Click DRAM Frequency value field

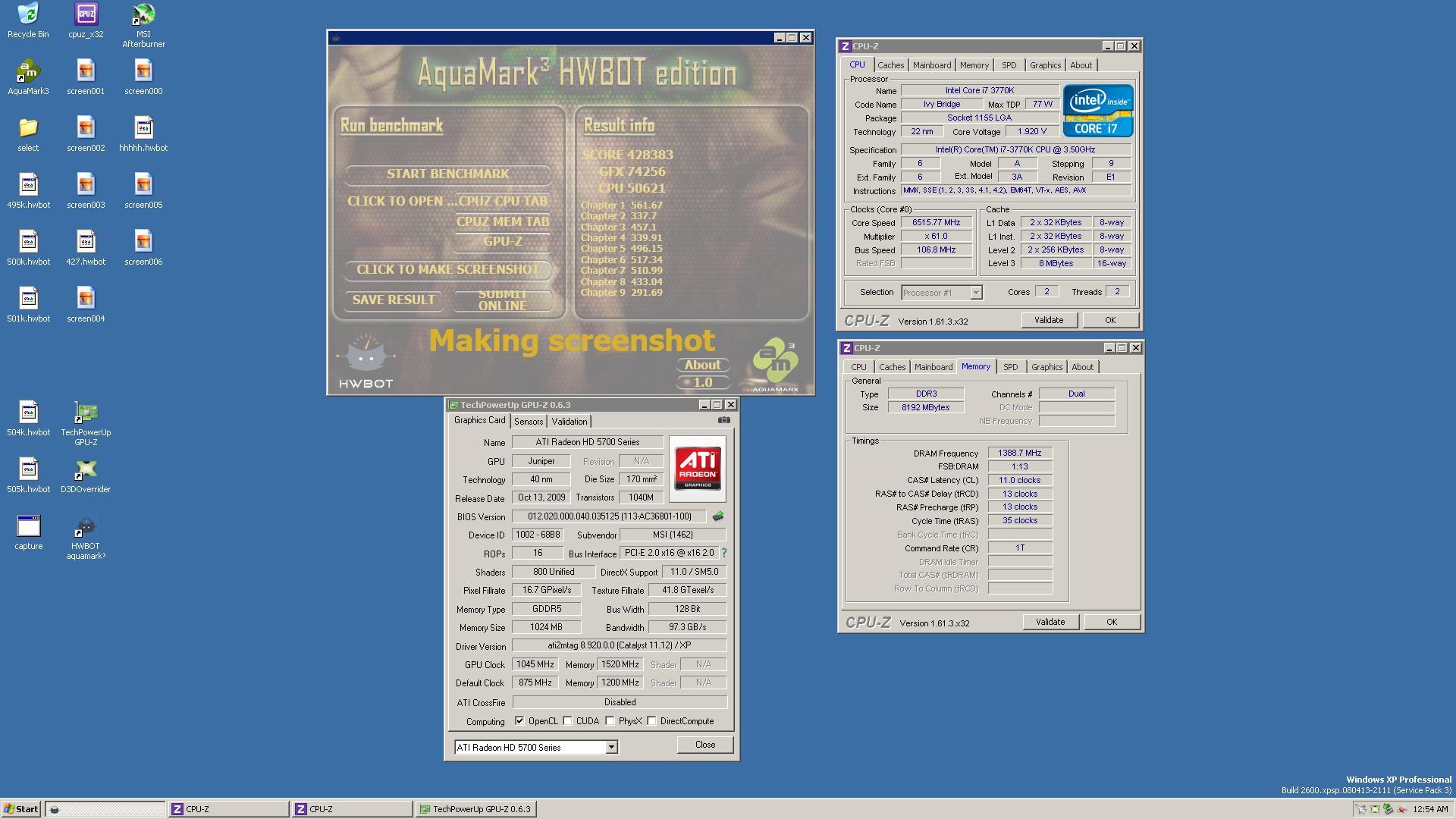click(x=1020, y=453)
